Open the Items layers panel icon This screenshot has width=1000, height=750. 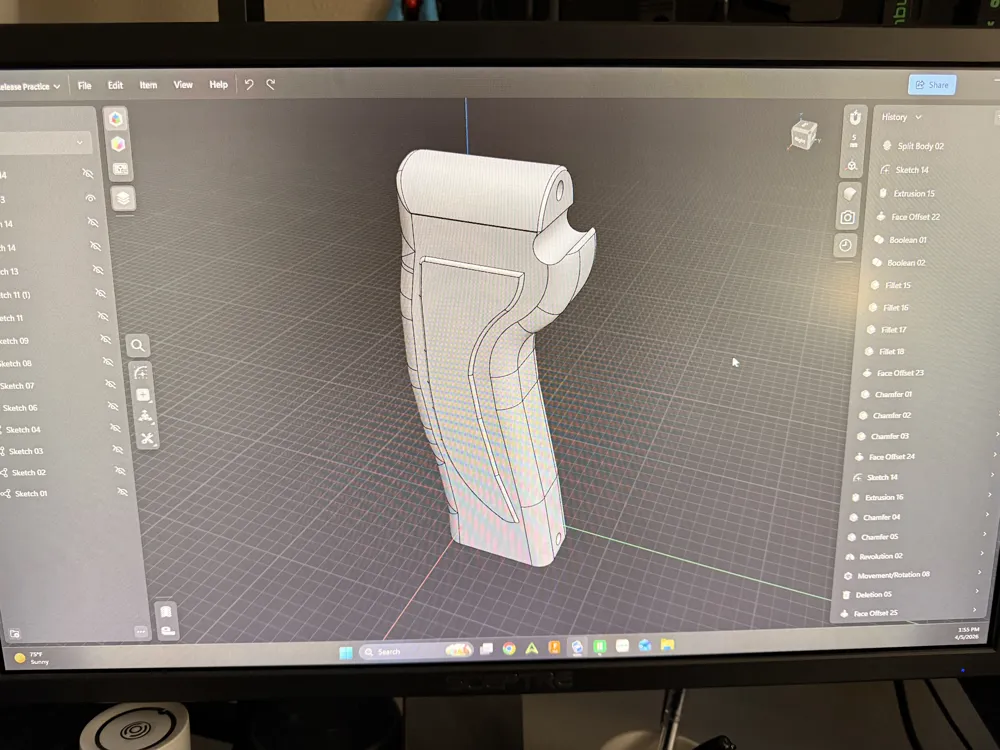click(x=122, y=198)
